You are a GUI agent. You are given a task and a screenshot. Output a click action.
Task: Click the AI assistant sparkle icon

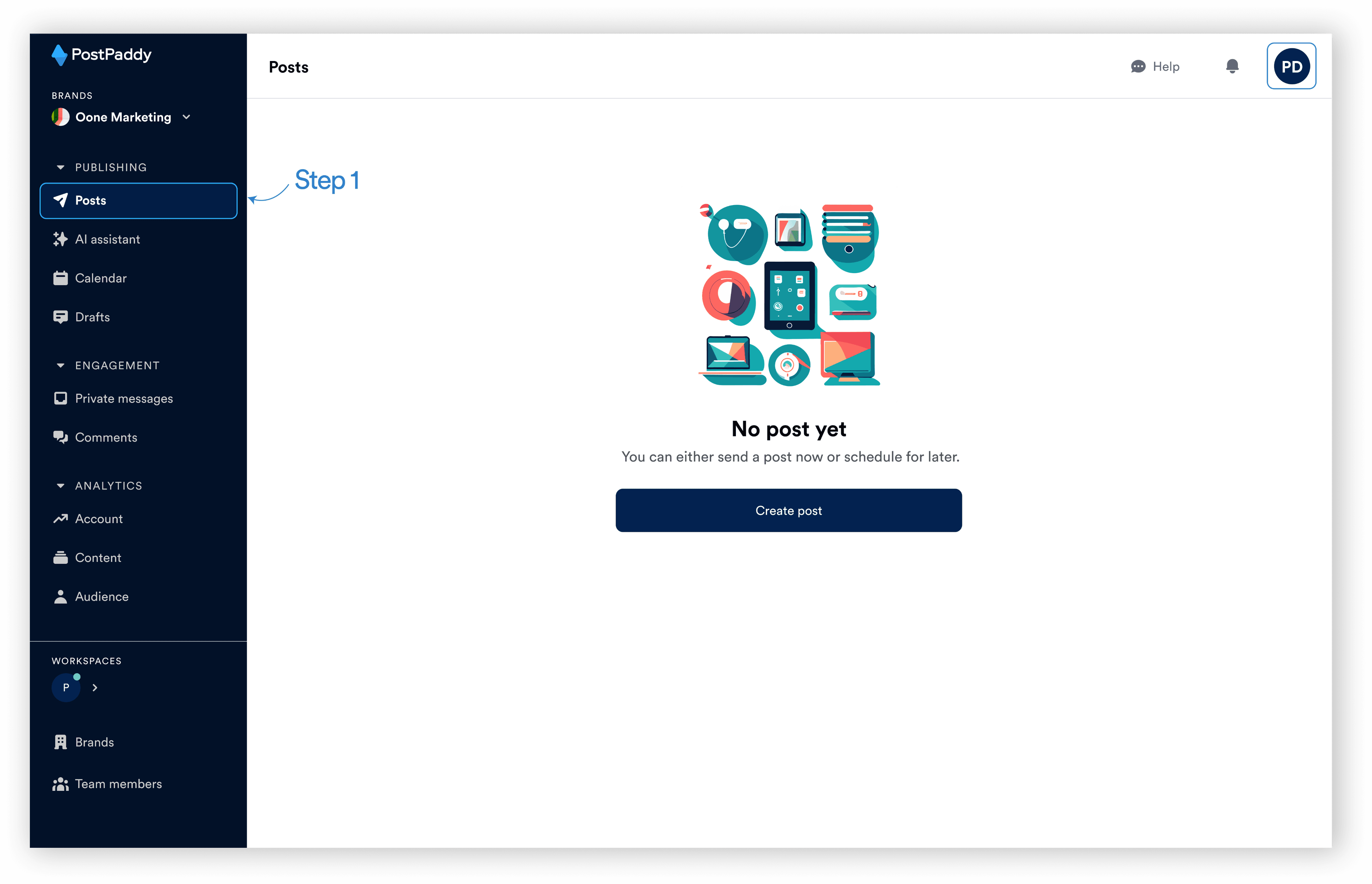[60, 239]
